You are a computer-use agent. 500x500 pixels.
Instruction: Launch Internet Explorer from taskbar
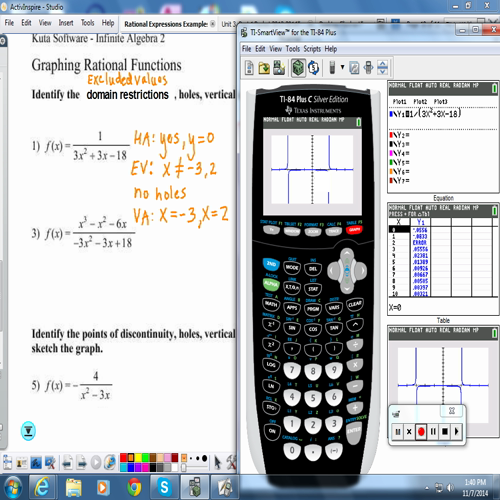pyautogui.click(x=42, y=487)
